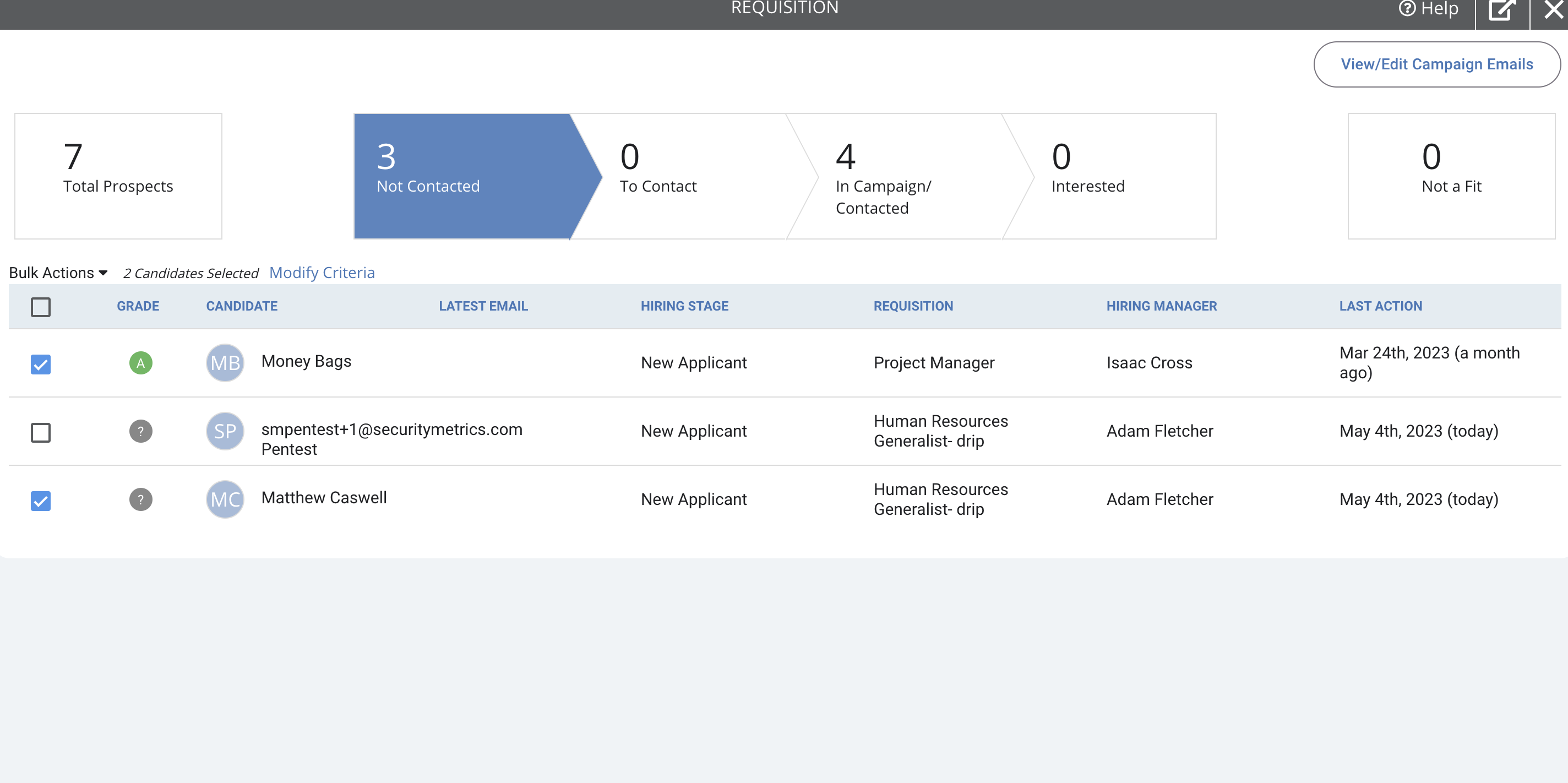This screenshot has height=783, width=1568.
Task: Click the Mar 24th, 2023 last action
Action: coord(1430,363)
